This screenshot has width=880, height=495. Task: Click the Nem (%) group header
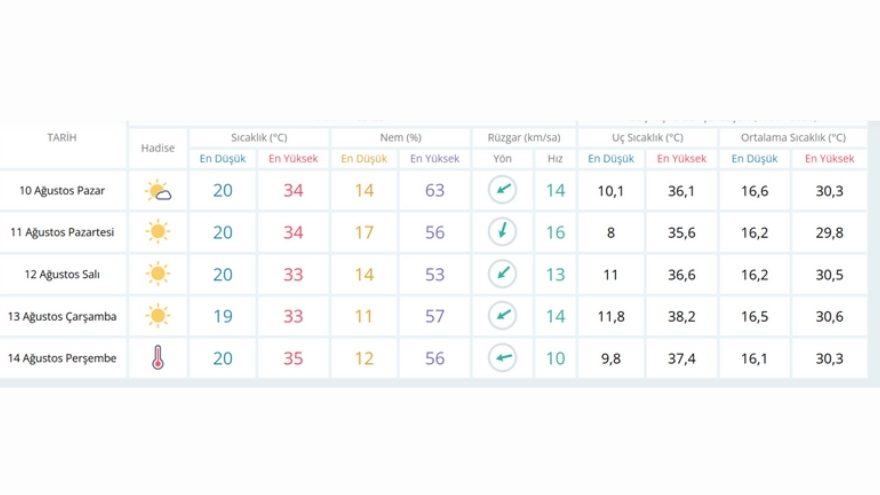[x=400, y=138]
